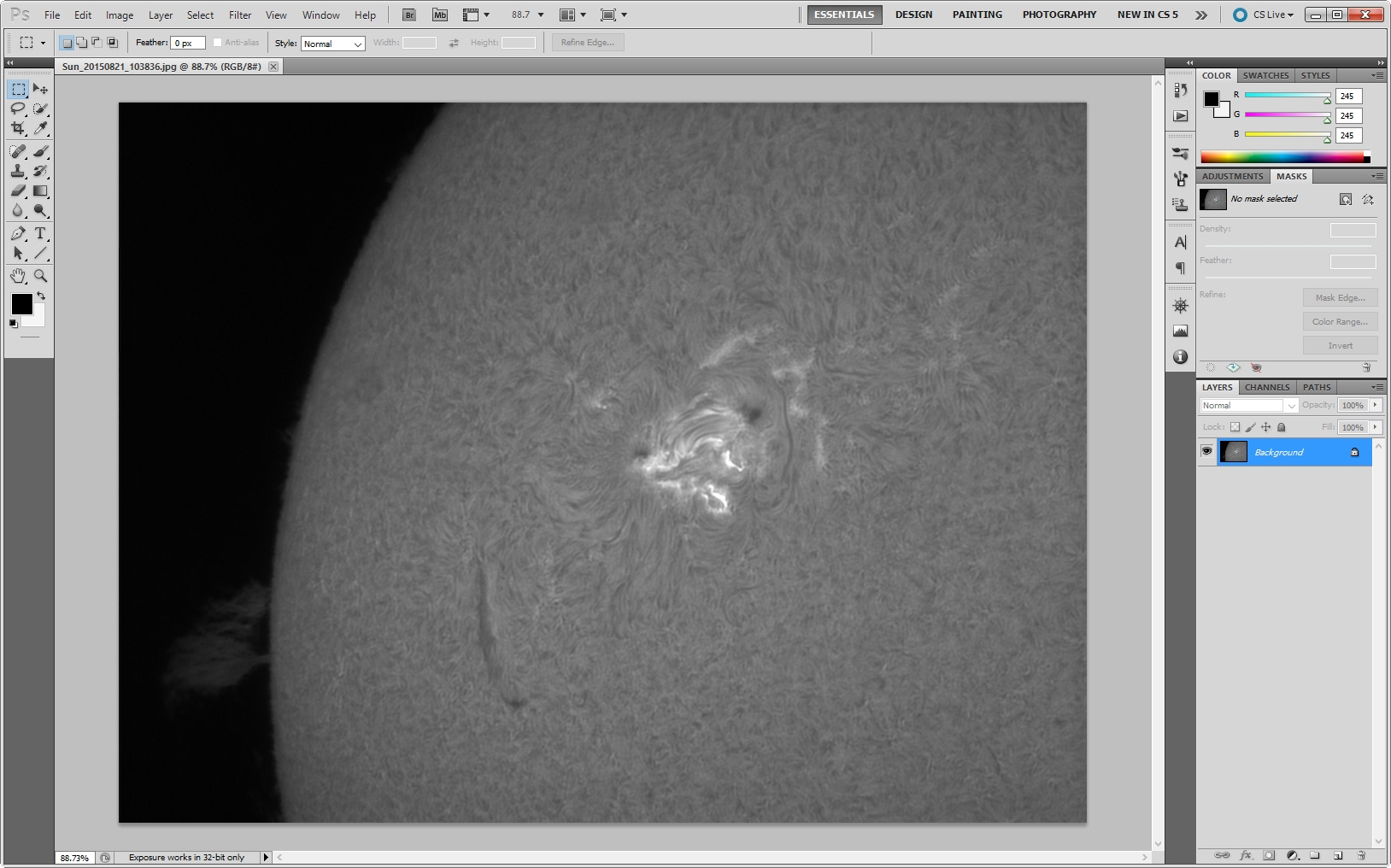Screen dimensions: 1391x868
Task: Select the Dodge tool
Action: pos(40,210)
